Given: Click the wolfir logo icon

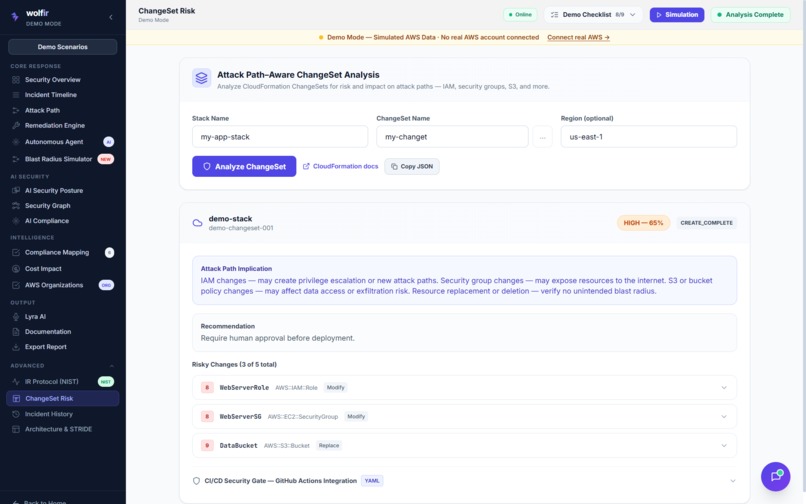Looking at the screenshot, I should pos(14,16).
